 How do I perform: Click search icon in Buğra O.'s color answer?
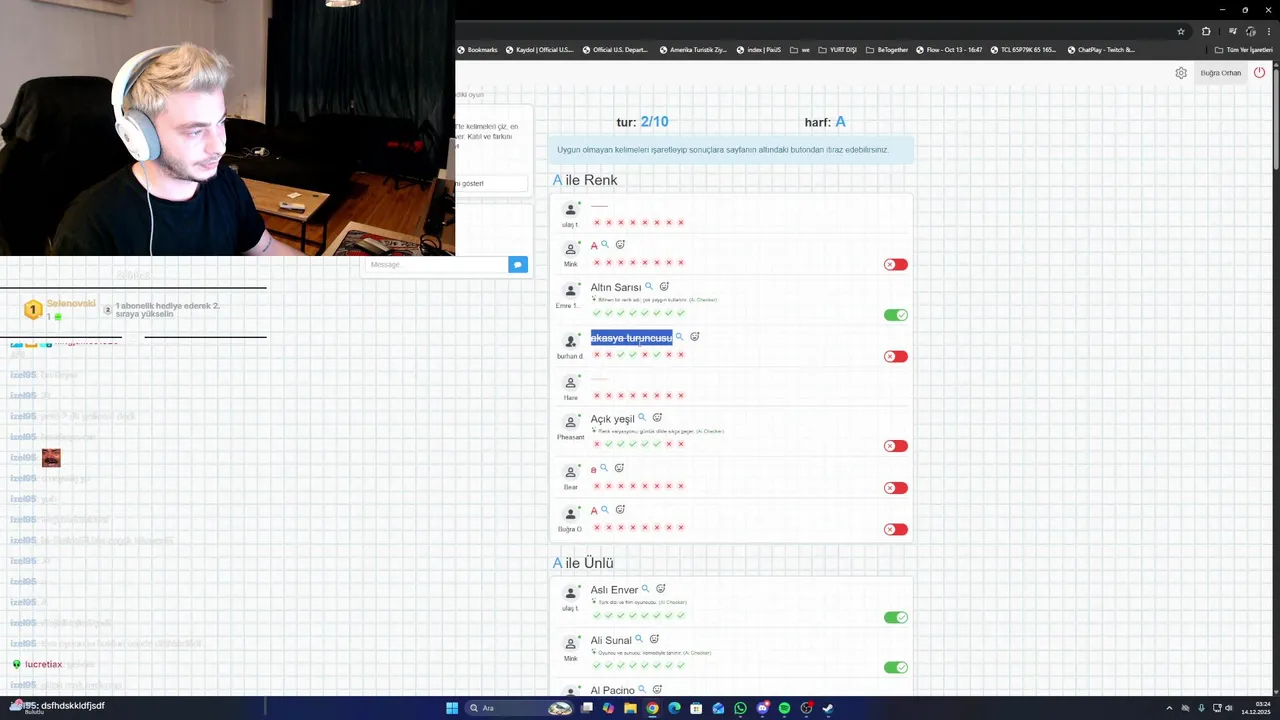pyautogui.click(x=605, y=510)
